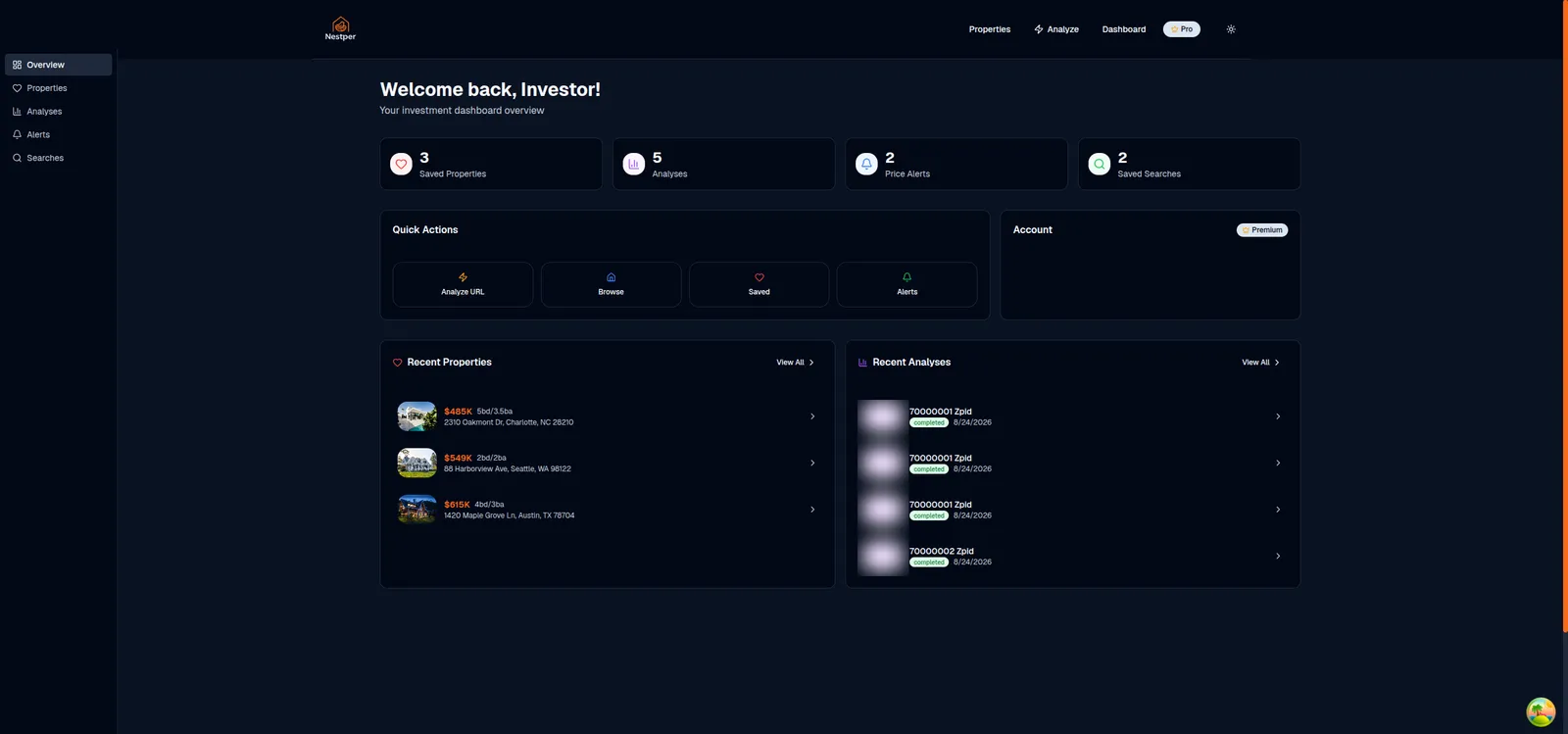Click the Saved quick action
1568x734 pixels.
759,284
